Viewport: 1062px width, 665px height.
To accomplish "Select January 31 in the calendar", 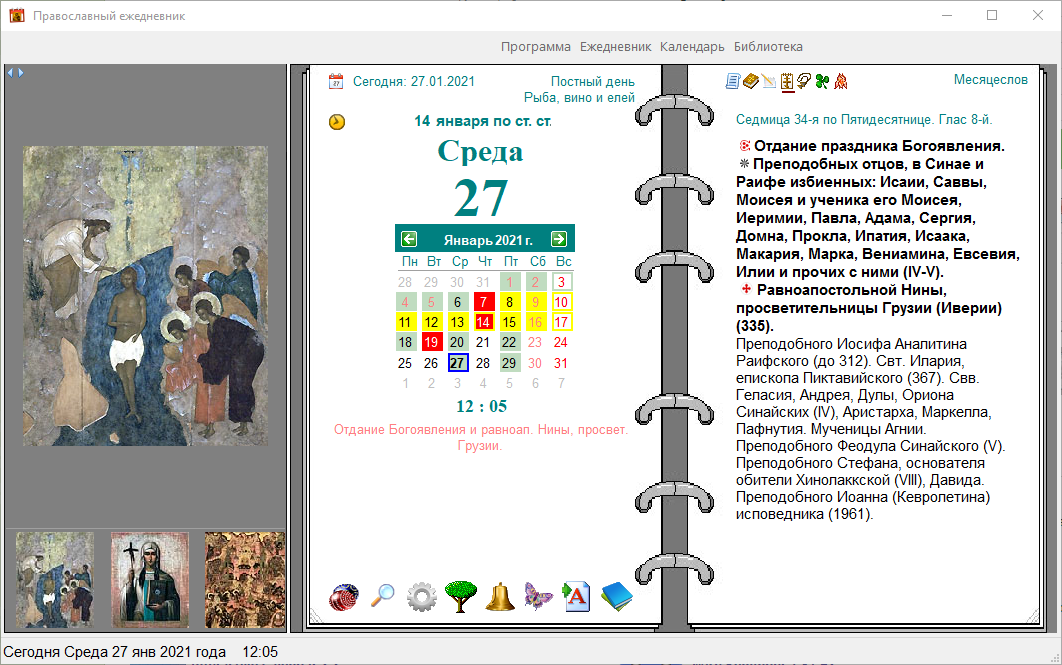I will tap(561, 363).
